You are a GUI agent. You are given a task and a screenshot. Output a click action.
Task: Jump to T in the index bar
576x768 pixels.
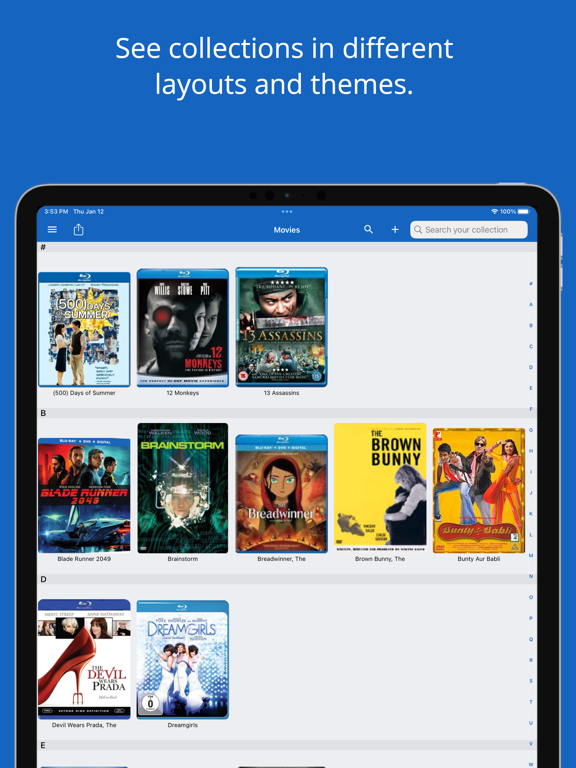coord(531,702)
